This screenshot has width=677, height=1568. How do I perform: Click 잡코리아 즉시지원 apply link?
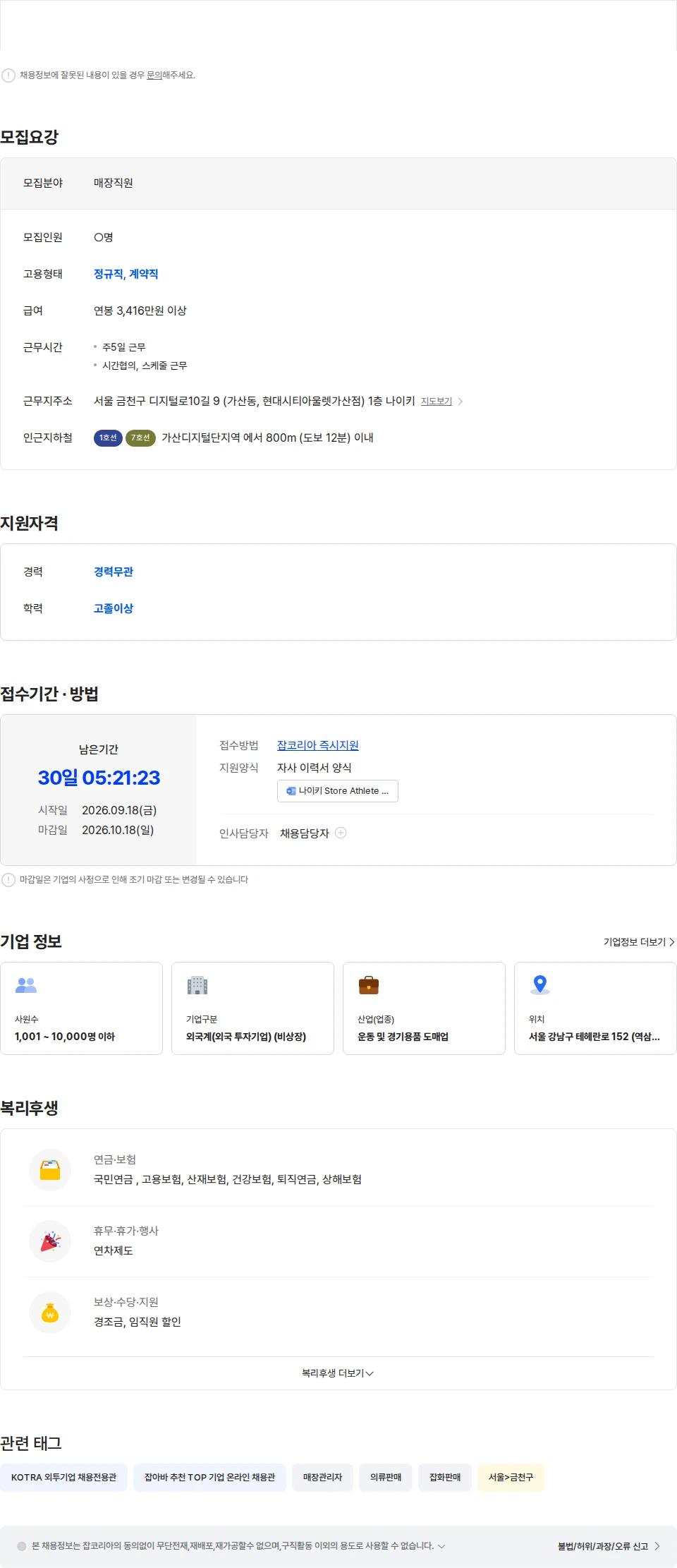318,745
